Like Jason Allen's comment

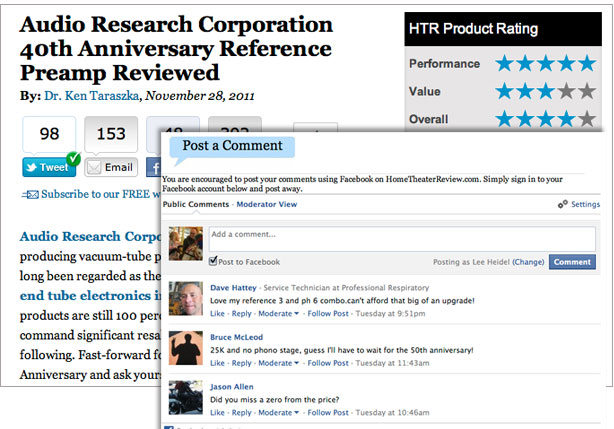[217, 413]
